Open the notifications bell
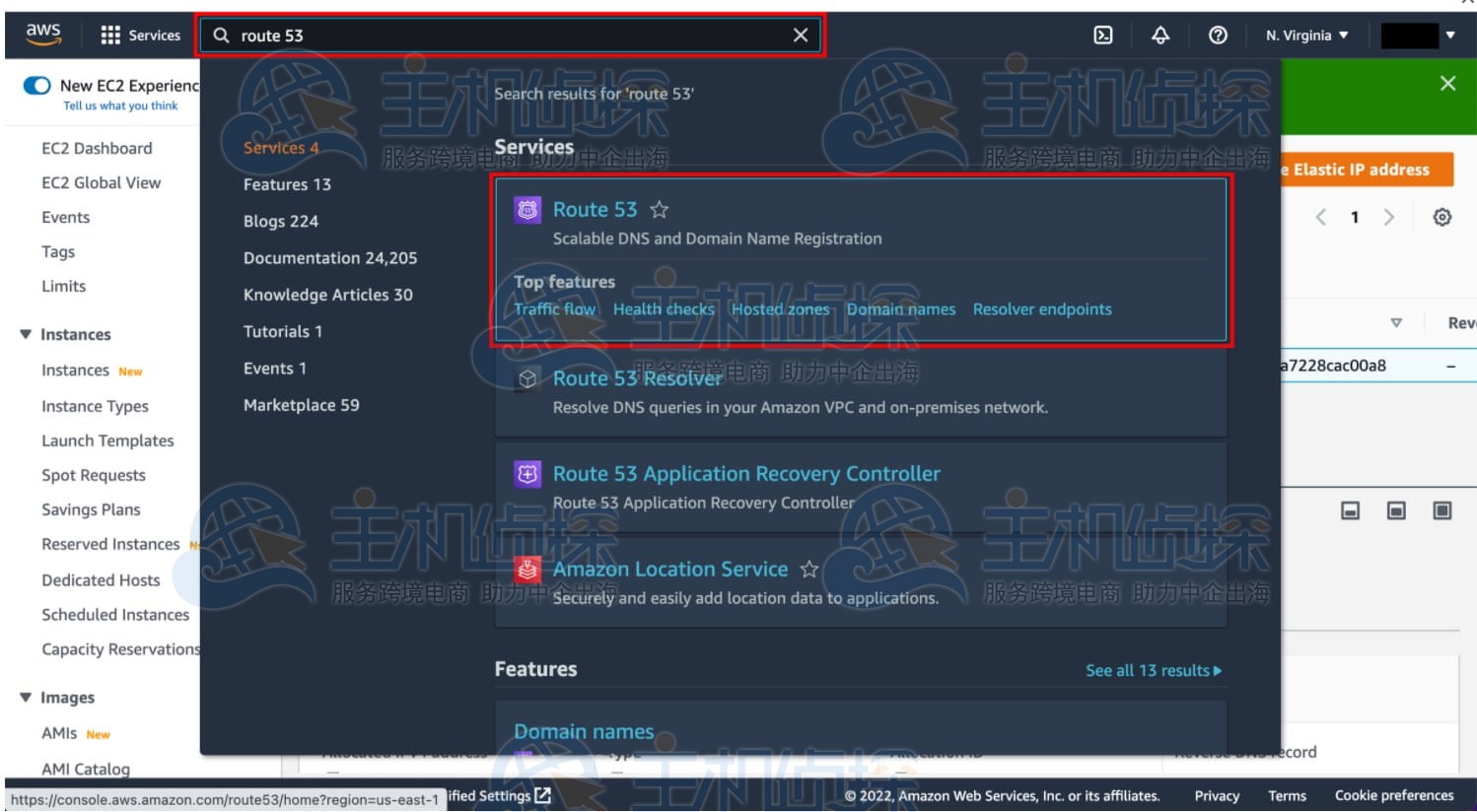Screen dimensions: 1477x812 coord(1160,35)
